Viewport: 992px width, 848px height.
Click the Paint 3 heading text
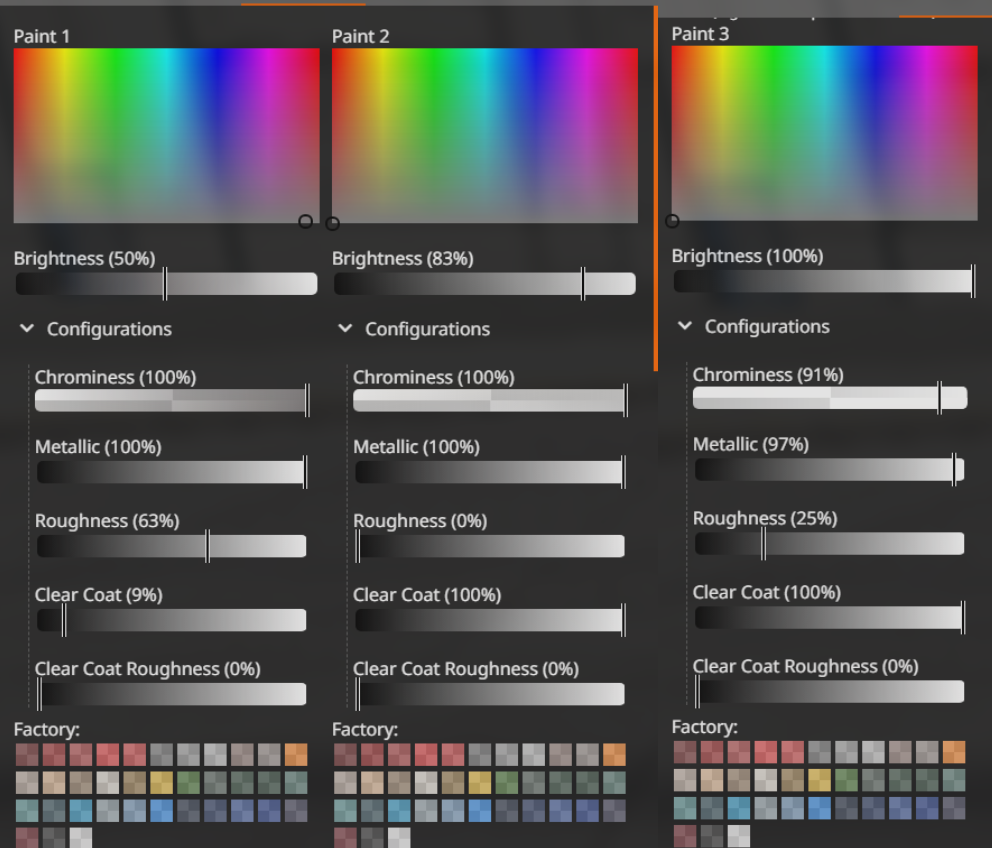tap(700, 34)
